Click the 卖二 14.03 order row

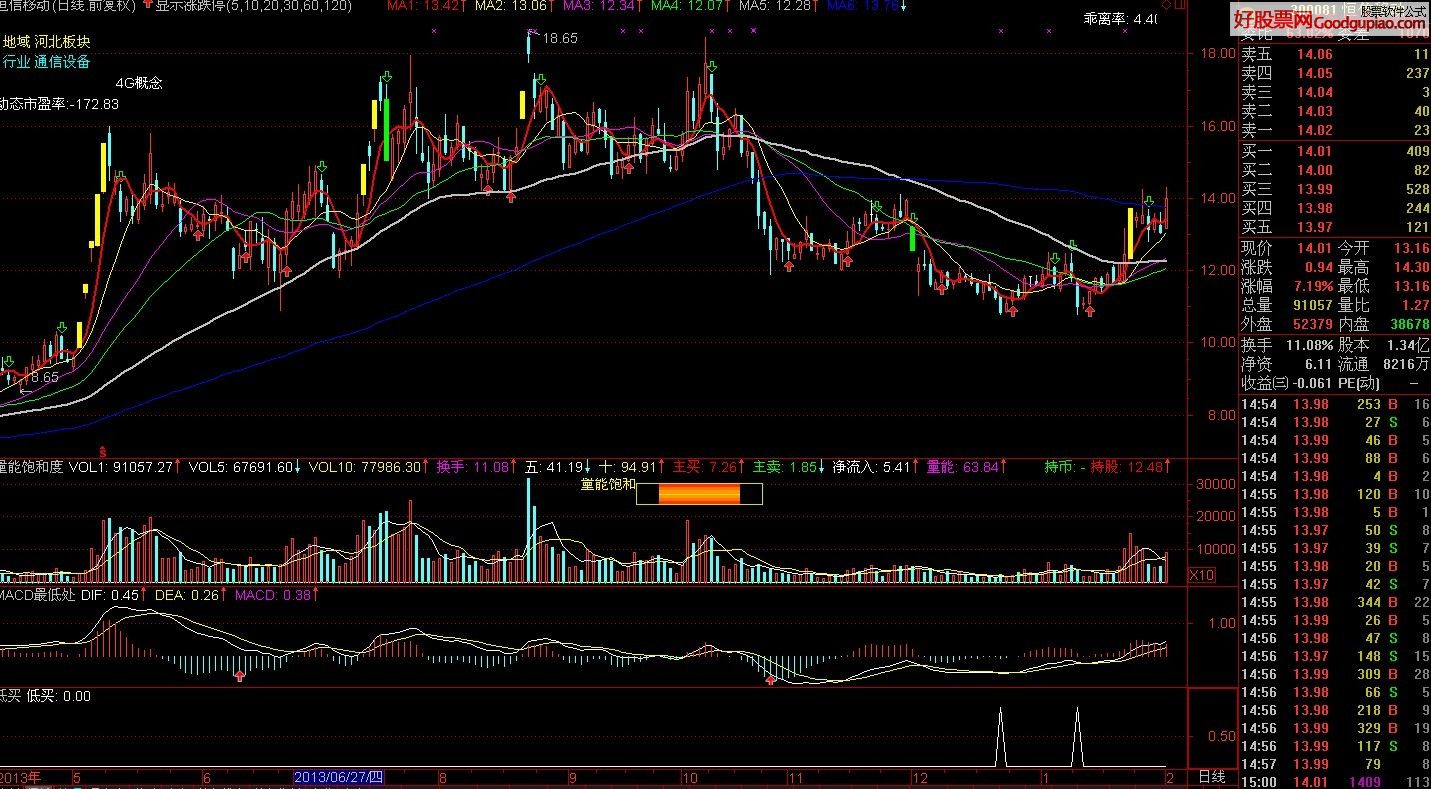pos(1335,111)
